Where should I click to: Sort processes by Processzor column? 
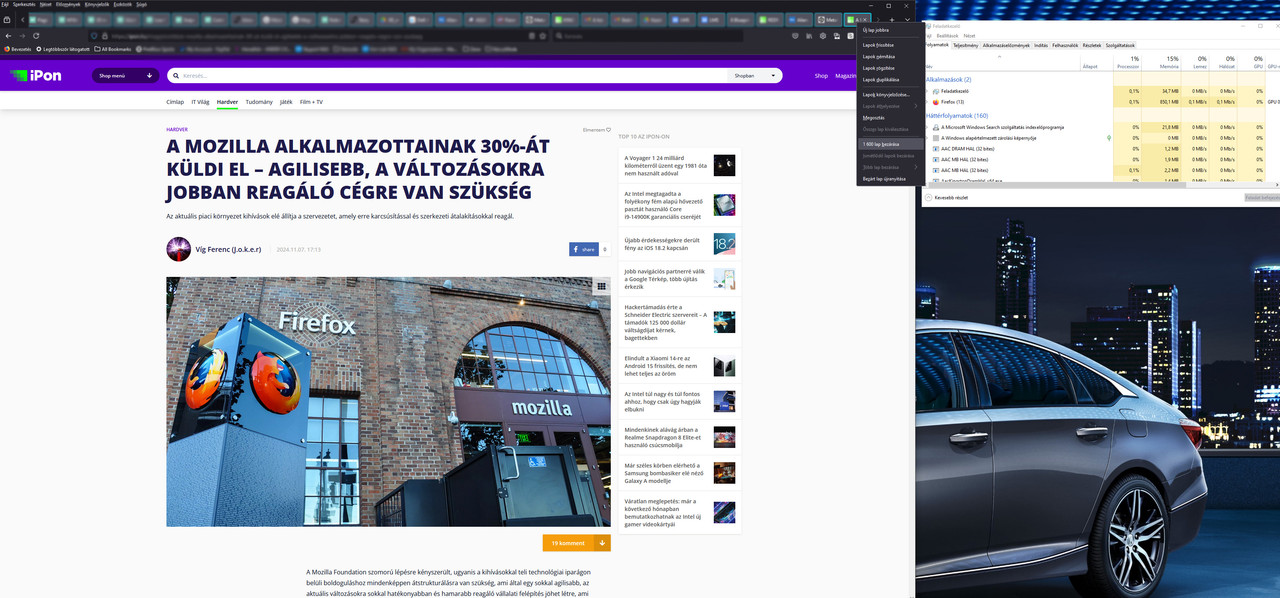pyautogui.click(x=1127, y=62)
